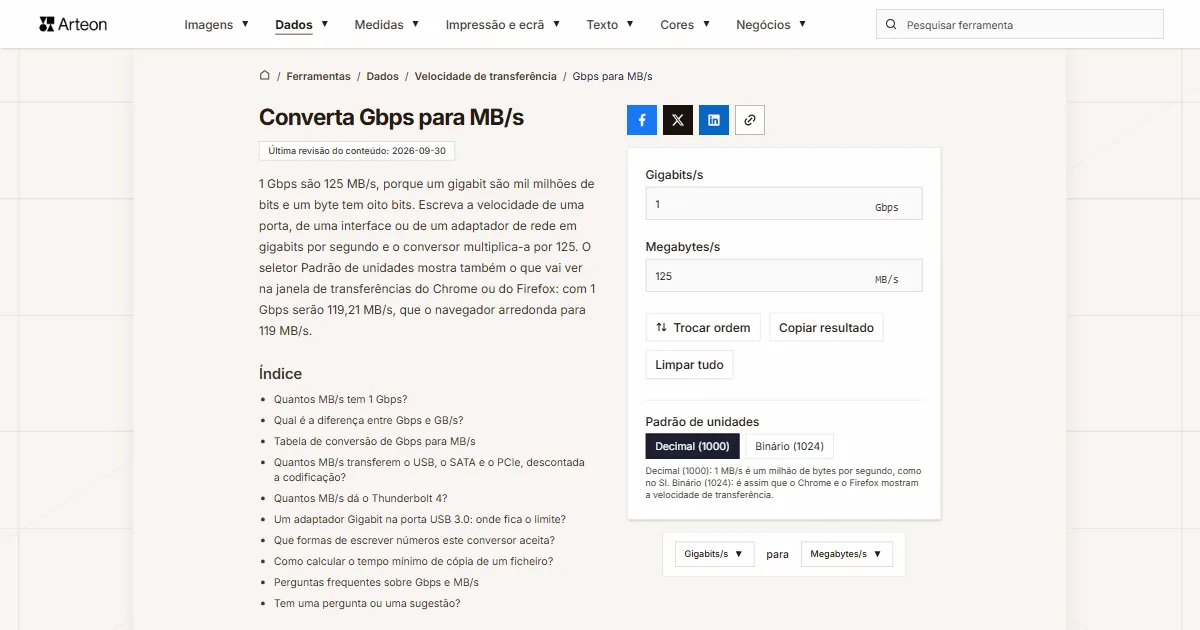The width and height of the screenshot is (1200, 630).
Task: Click the Converta Gbps para MB/s heading
Action: click(x=391, y=117)
